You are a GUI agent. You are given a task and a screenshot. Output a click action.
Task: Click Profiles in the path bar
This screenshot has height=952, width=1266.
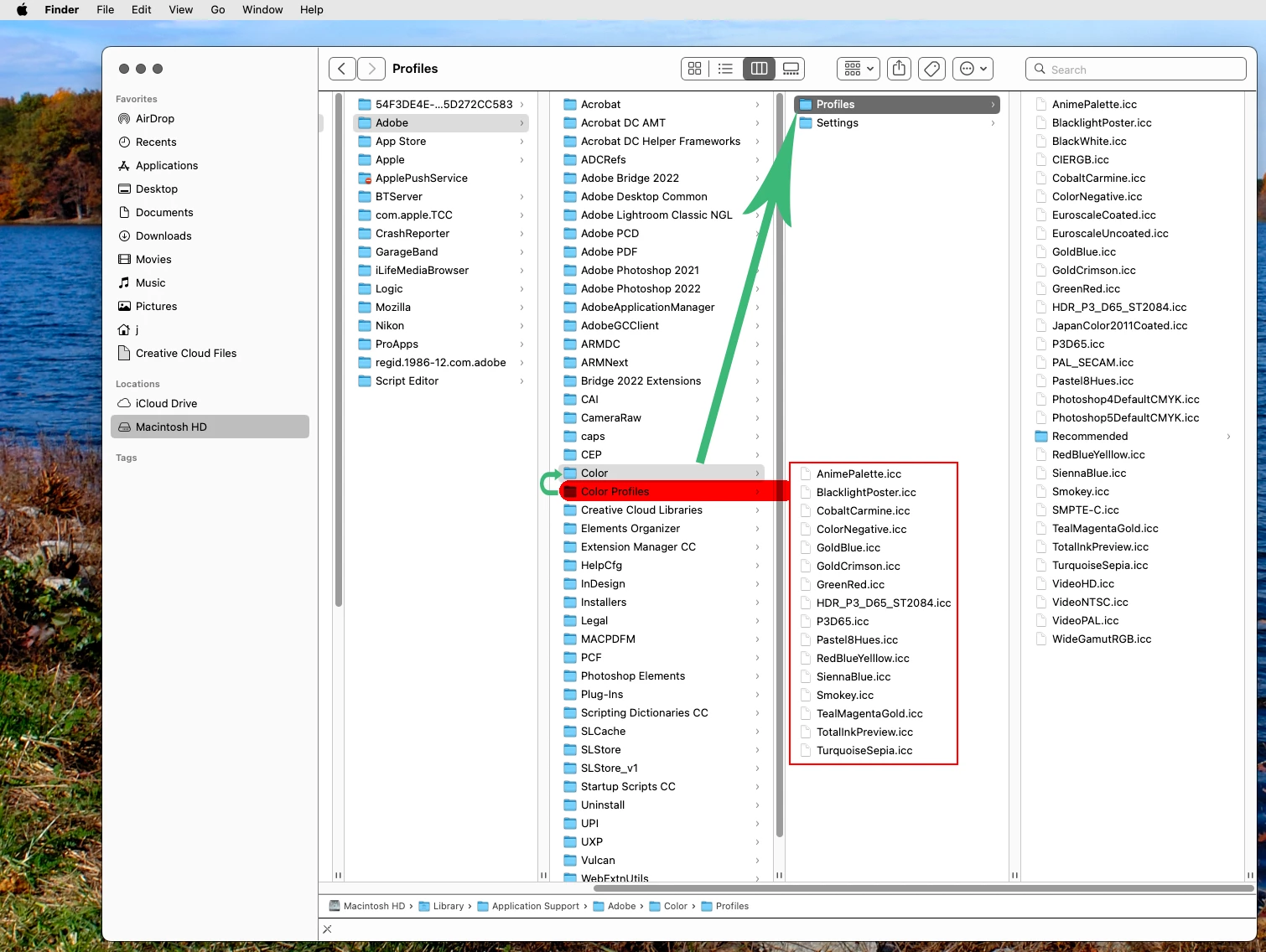pos(725,906)
